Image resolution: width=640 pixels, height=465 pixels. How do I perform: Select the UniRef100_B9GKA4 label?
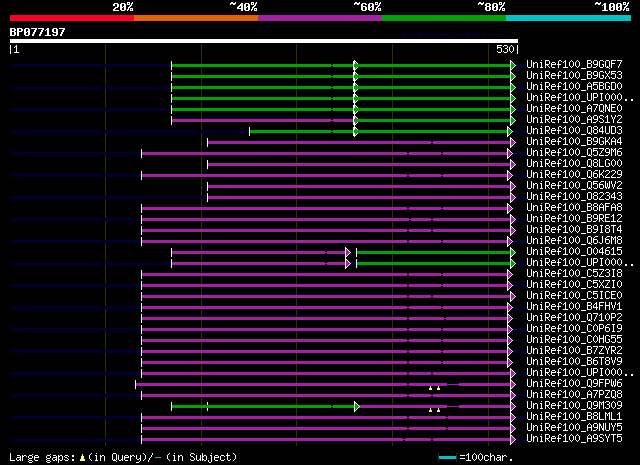coord(574,142)
